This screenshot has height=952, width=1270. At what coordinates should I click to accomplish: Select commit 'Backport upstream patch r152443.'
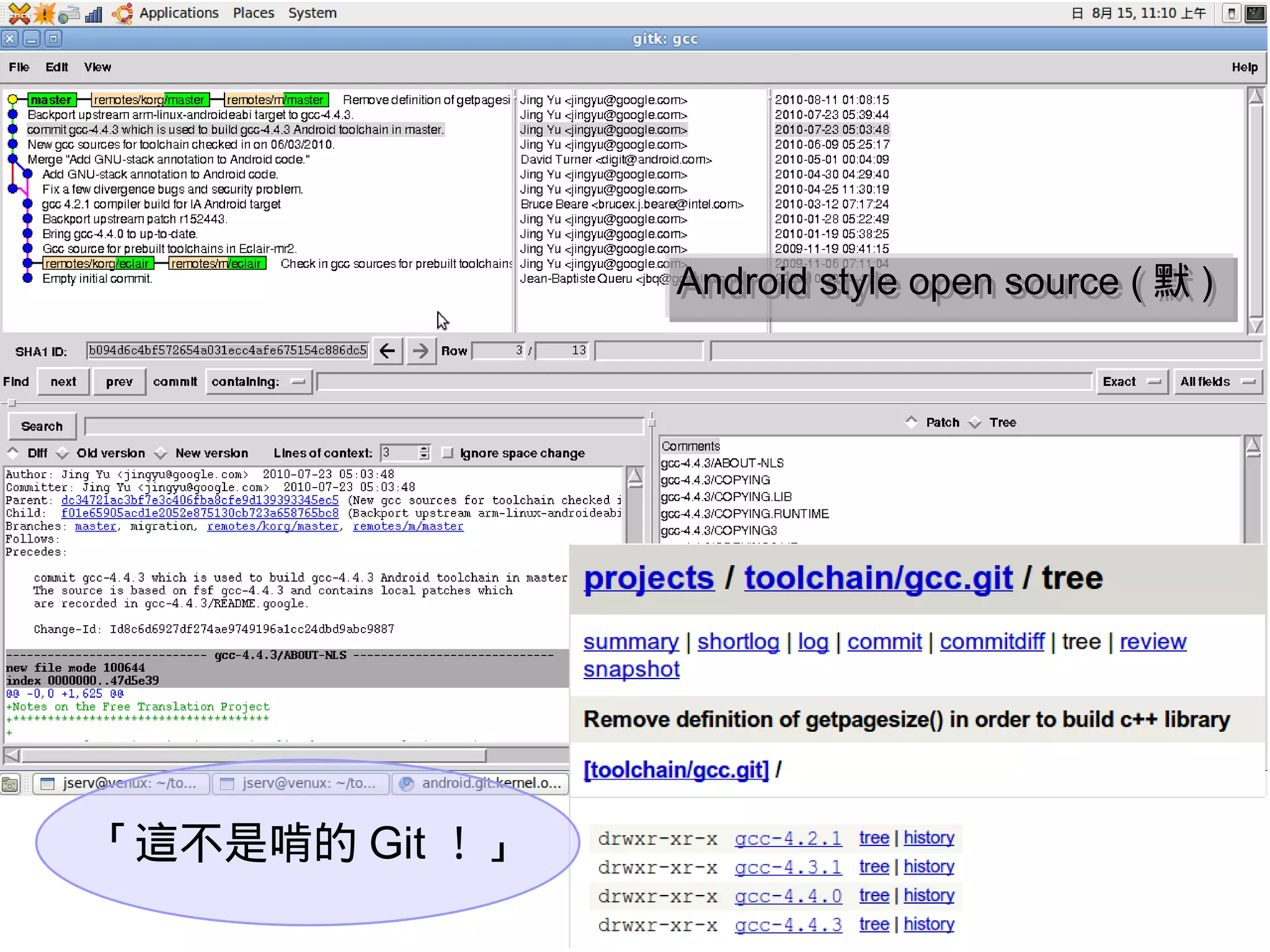tap(135, 219)
